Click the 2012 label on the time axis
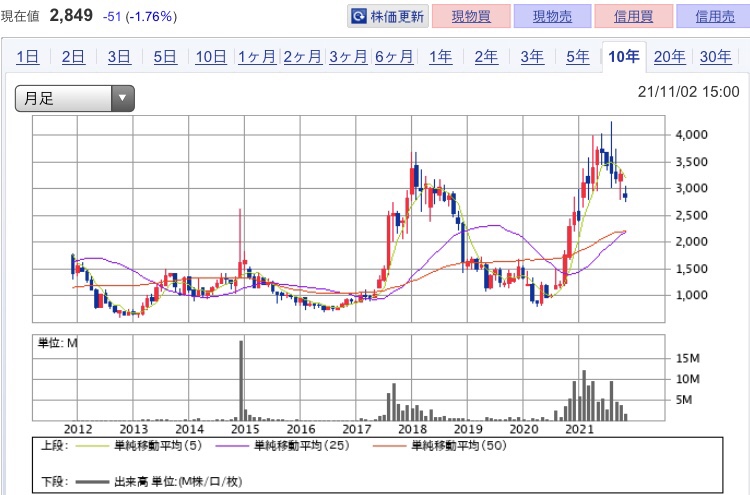The width and height of the screenshot is (750, 495). coord(78,429)
